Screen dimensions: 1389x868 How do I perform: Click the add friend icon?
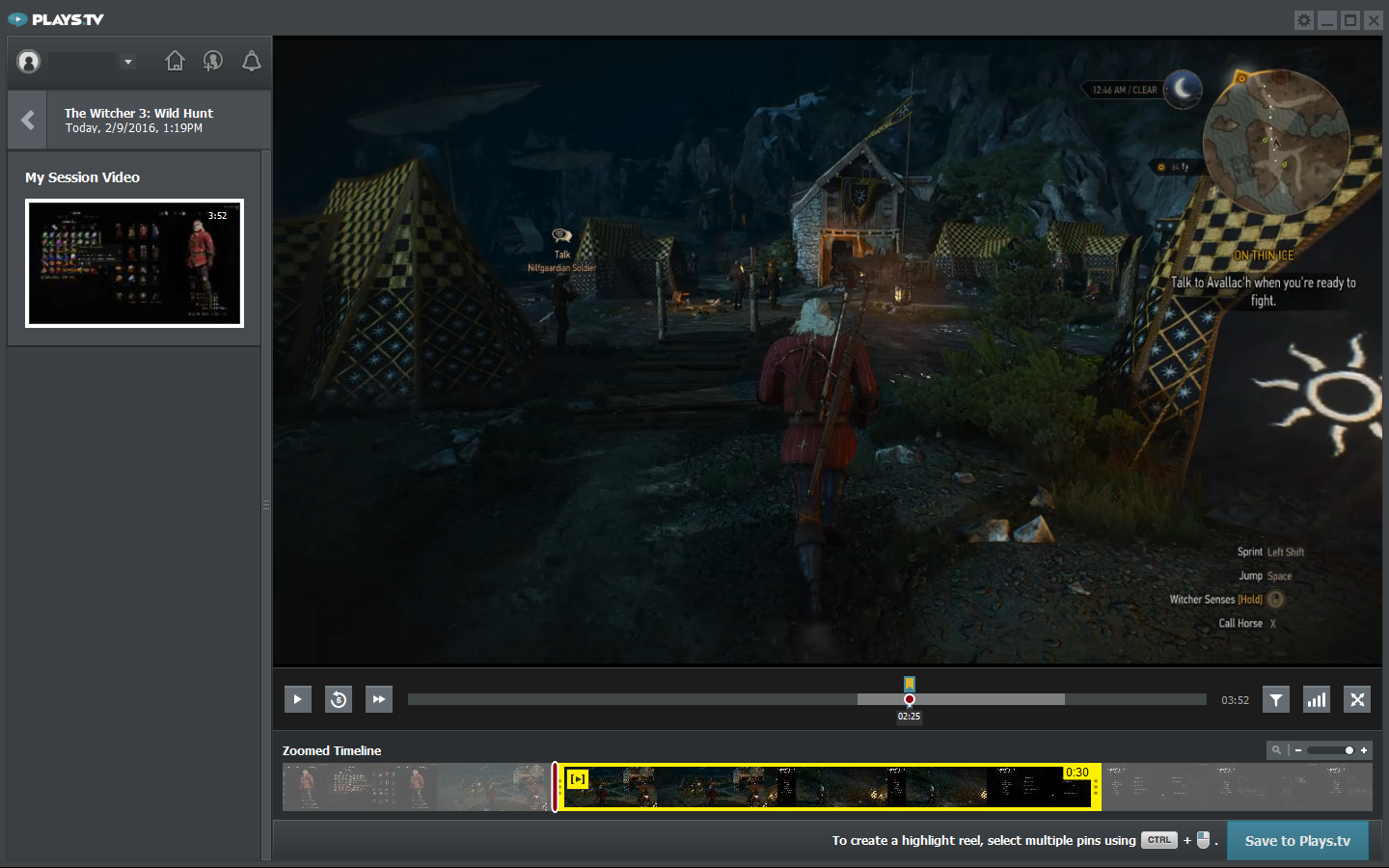click(x=213, y=61)
